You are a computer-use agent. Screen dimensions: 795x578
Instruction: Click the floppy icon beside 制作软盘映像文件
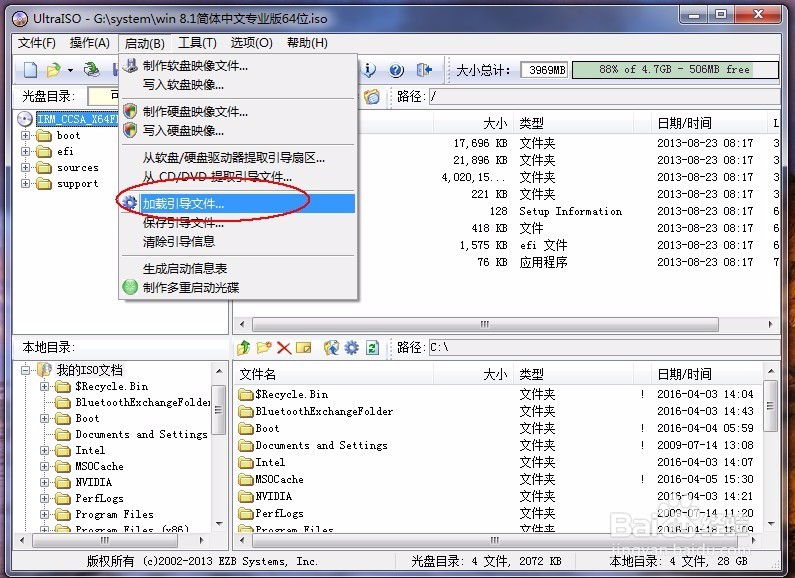pyautogui.click(x=130, y=65)
